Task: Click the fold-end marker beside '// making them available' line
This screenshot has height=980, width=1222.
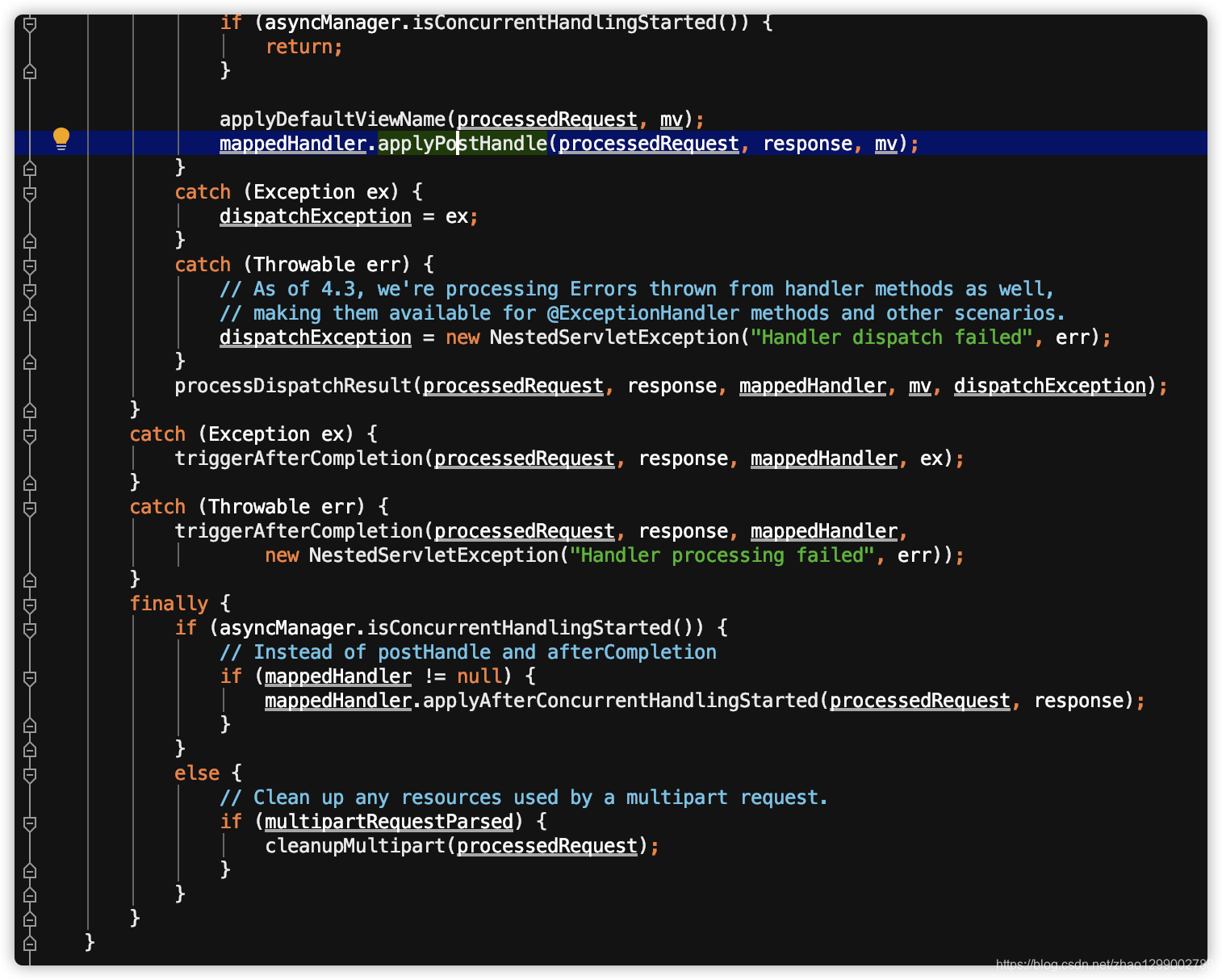Action: click(30, 314)
